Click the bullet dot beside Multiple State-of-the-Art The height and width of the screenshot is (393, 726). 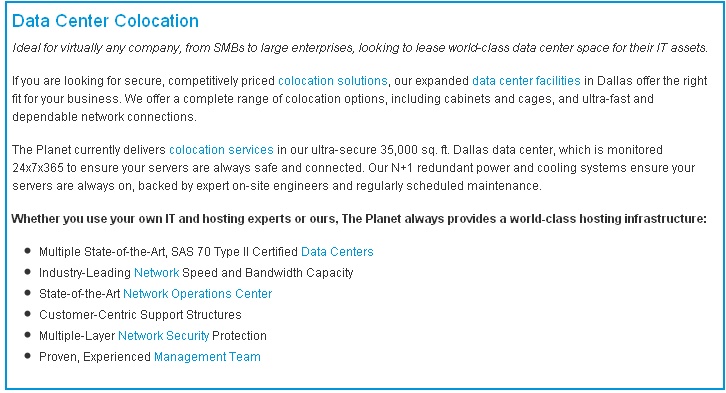point(28,251)
